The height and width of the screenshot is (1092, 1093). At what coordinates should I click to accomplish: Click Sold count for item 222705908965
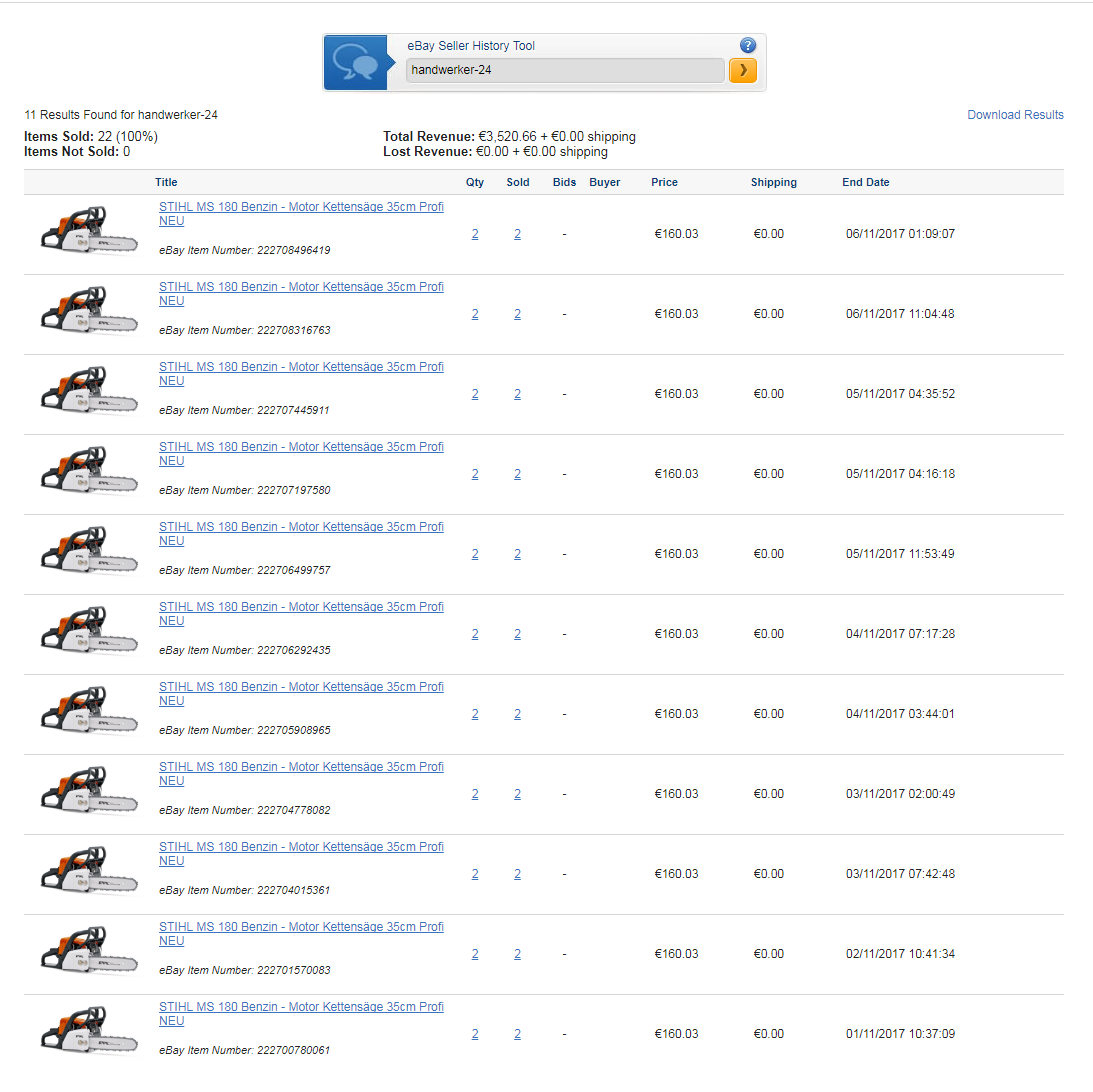point(517,714)
